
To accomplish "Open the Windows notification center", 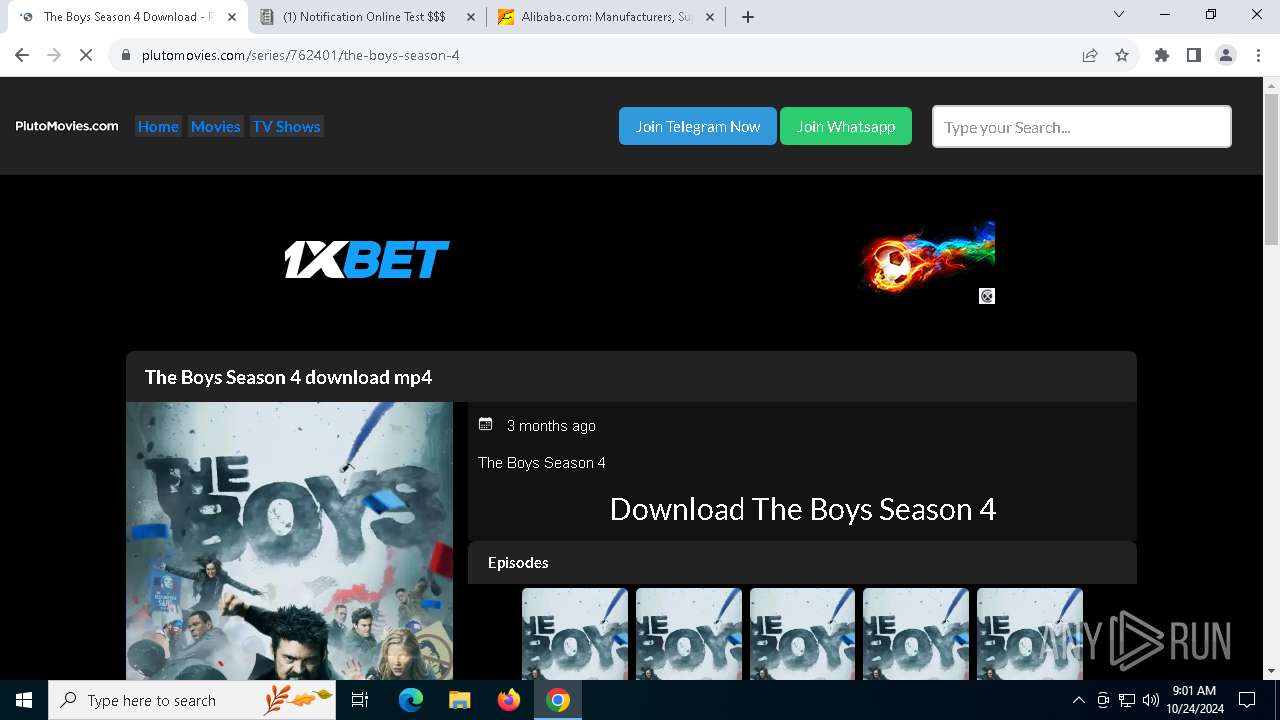I will pos(1247,700).
